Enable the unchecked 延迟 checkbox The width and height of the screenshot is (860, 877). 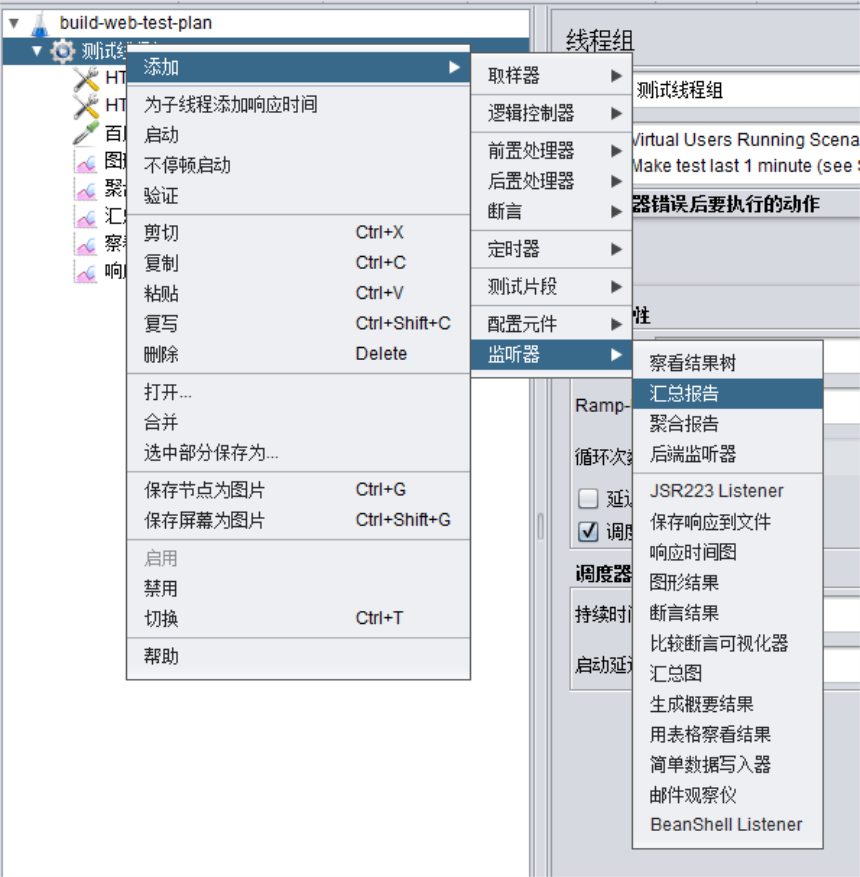(x=589, y=499)
